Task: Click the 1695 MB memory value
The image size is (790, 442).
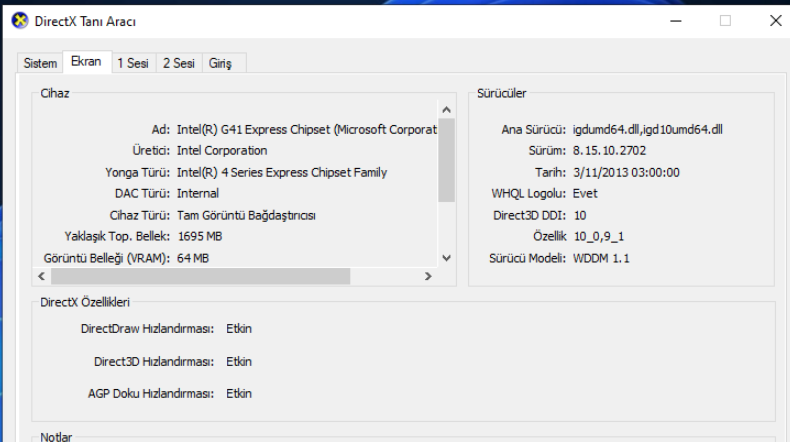Action: pyautogui.click(x=200, y=236)
